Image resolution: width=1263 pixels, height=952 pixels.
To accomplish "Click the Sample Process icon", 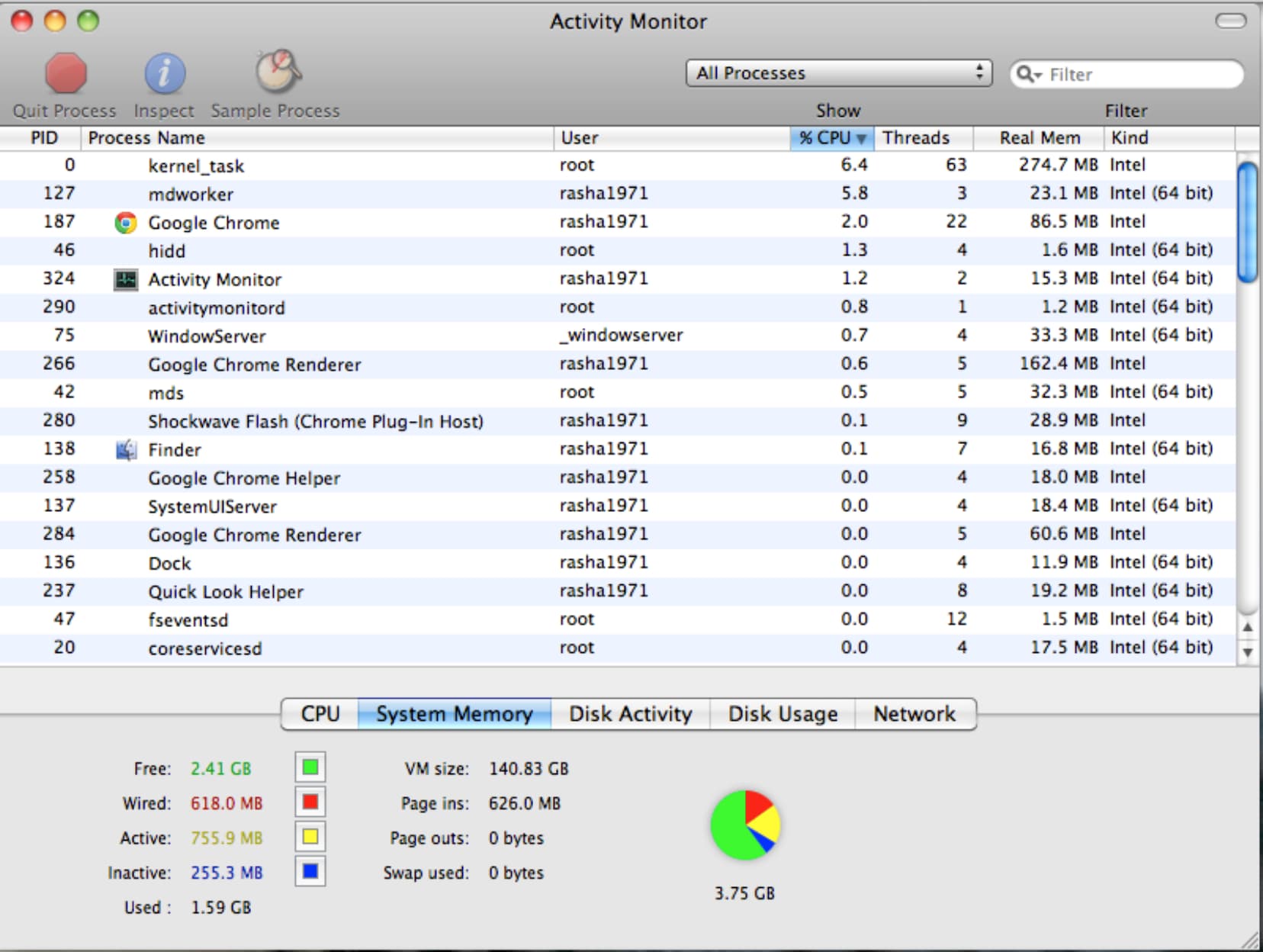I will (277, 72).
